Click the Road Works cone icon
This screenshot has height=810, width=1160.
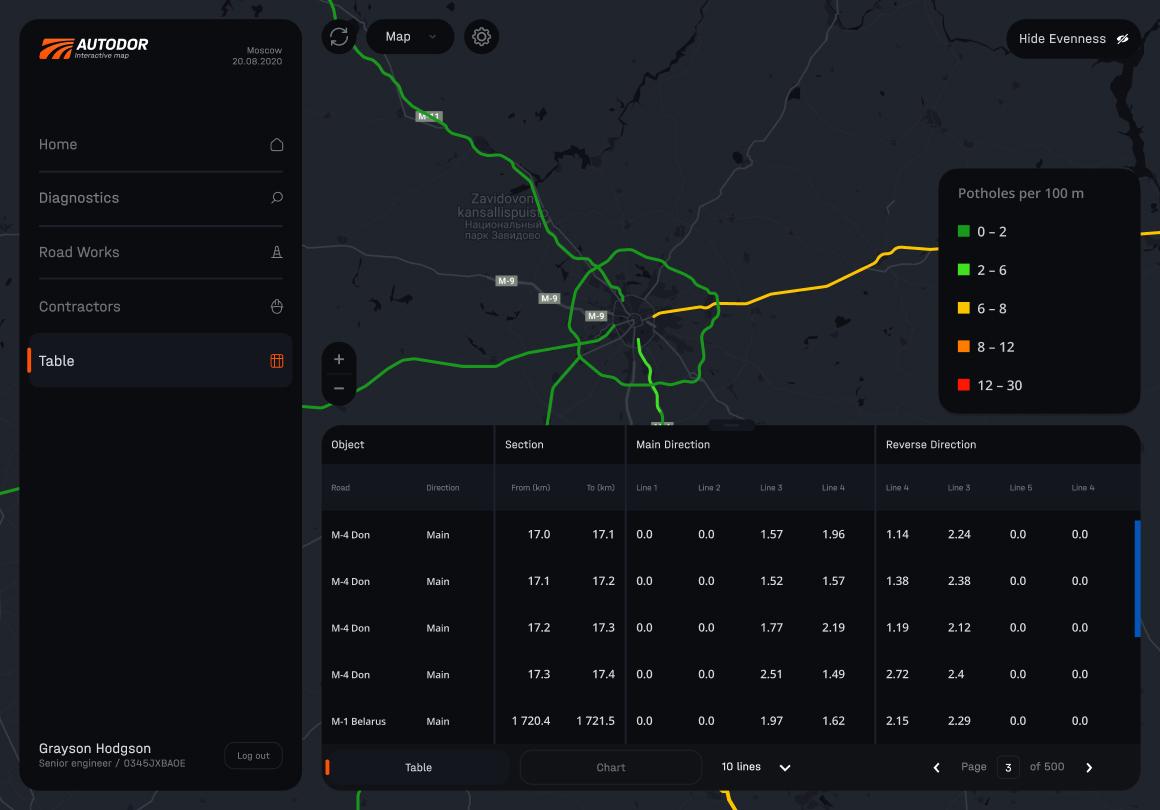point(277,252)
